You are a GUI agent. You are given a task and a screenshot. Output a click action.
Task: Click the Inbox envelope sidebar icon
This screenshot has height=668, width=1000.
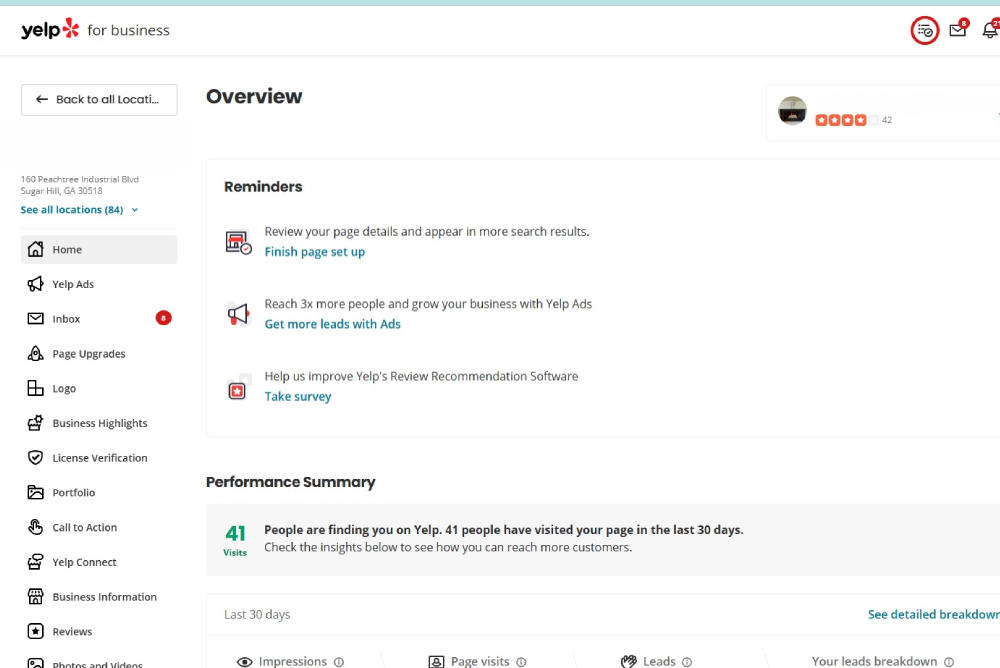coord(36,318)
